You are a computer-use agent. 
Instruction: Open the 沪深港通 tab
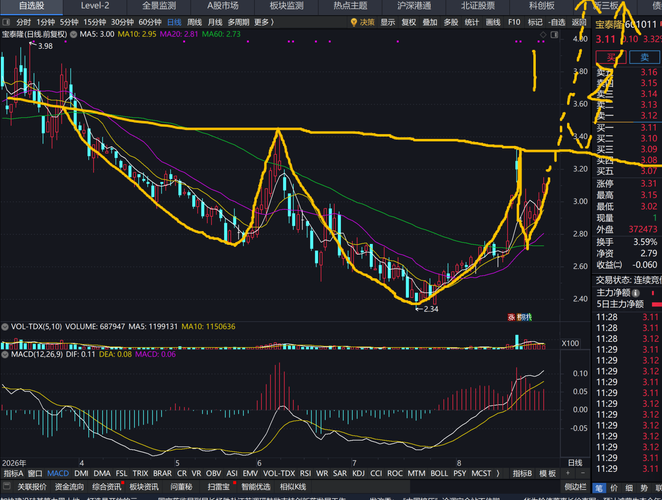tap(414, 6)
